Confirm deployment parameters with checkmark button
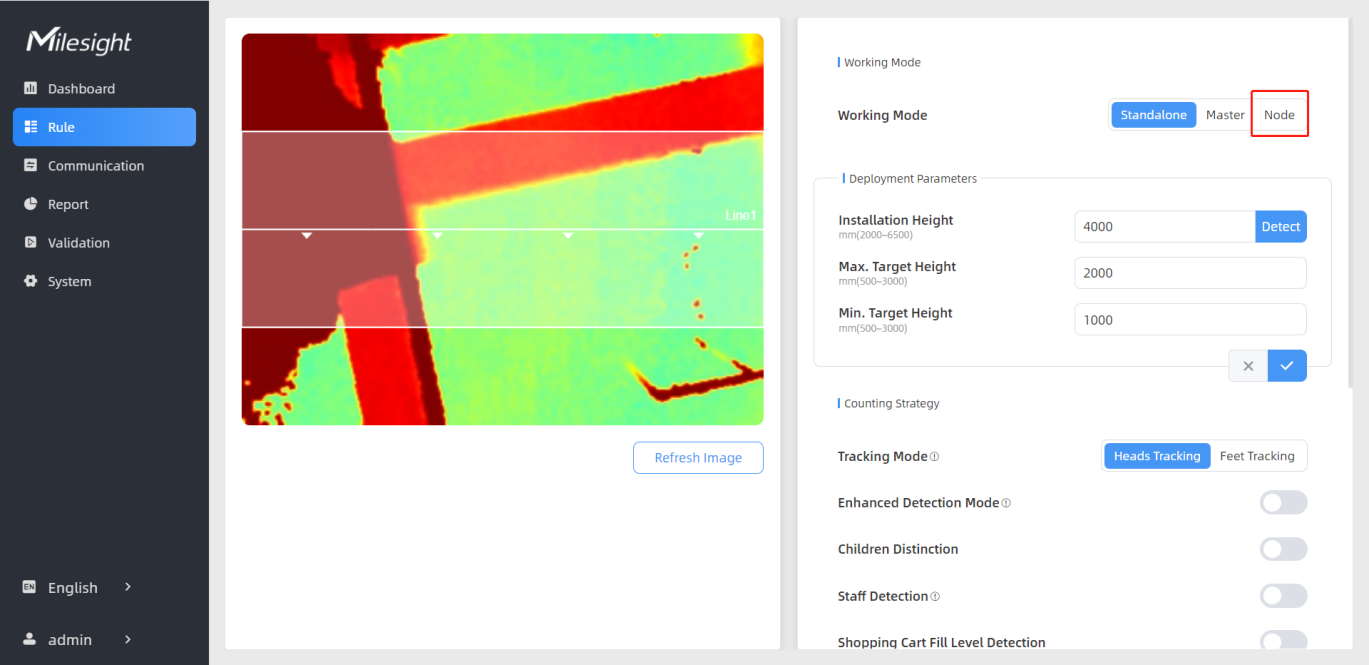The height and width of the screenshot is (665, 1369). (1287, 366)
